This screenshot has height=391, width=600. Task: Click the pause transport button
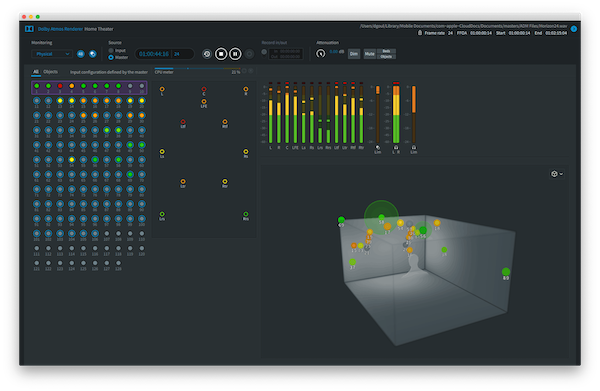pyautogui.click(x=235, y=54)
